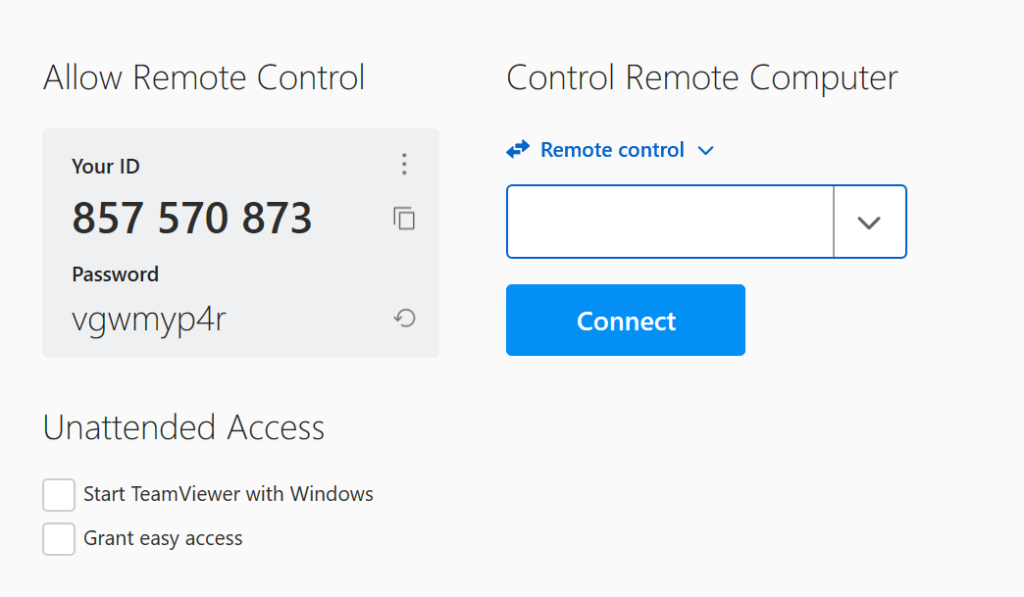Viewport: 1024px width, 597px height.
Task: Click the chevron beside Remote control
Action: click(x=706, y=149)
